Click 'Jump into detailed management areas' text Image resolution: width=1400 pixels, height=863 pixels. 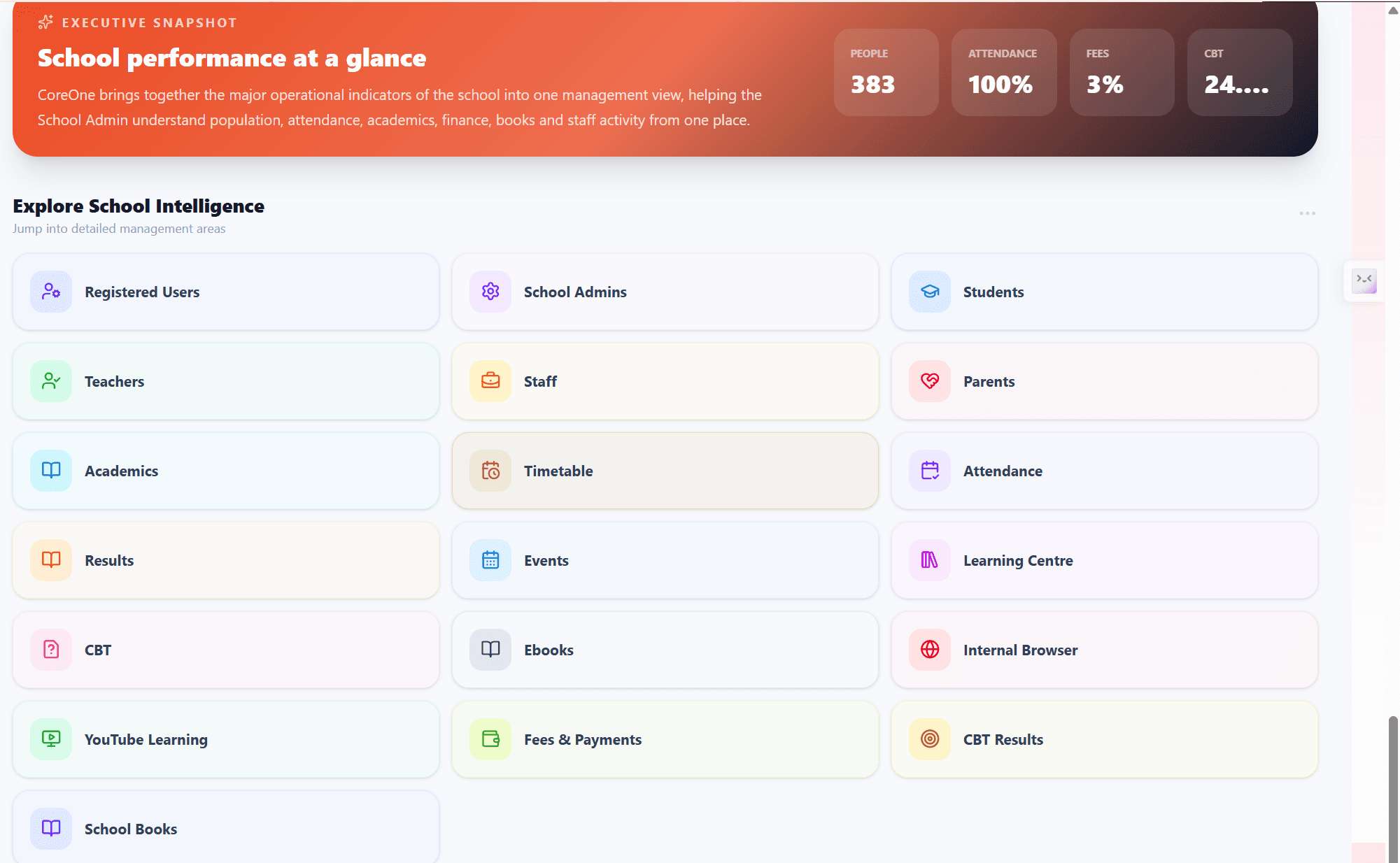[x=119, y=229]
